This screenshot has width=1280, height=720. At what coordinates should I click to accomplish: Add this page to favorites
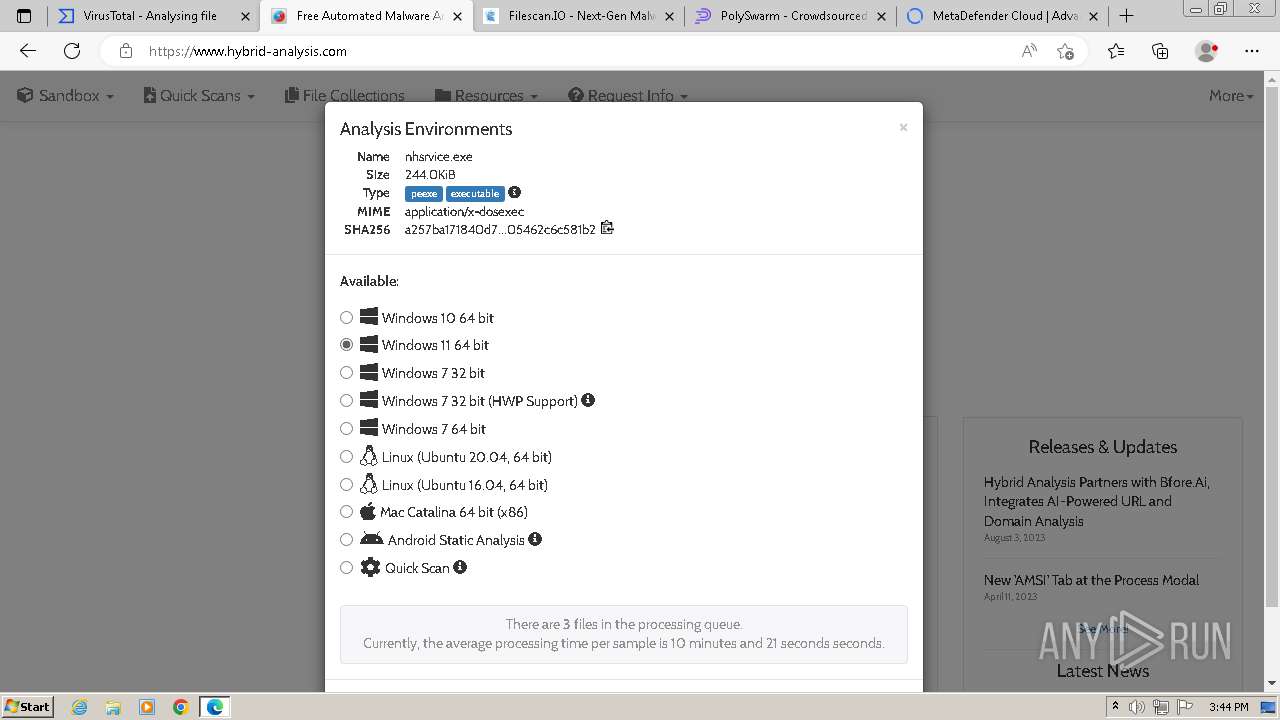coord(1065,51)
